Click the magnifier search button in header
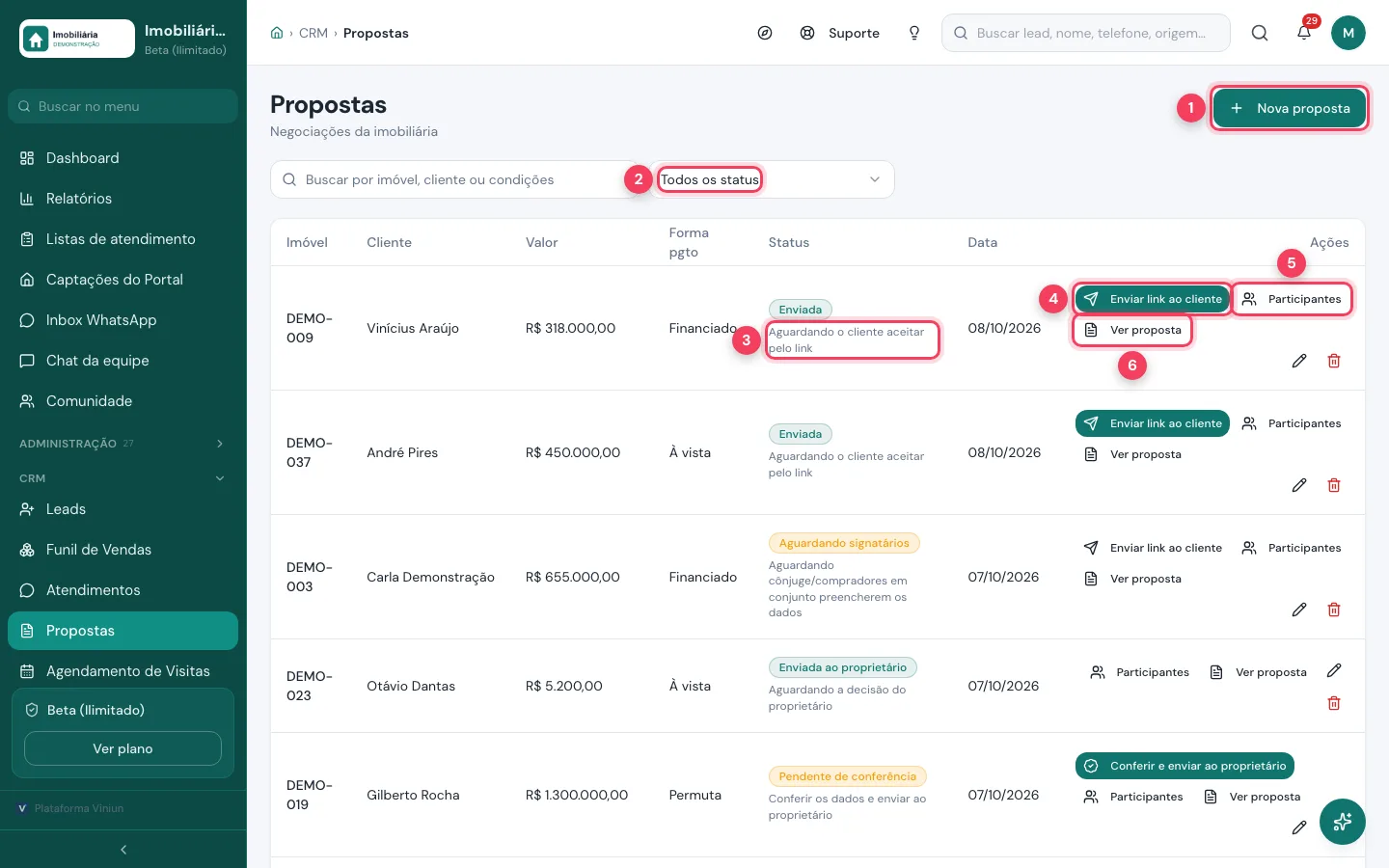This screenshot has height=868, width=1389. tap(1260, 33)
